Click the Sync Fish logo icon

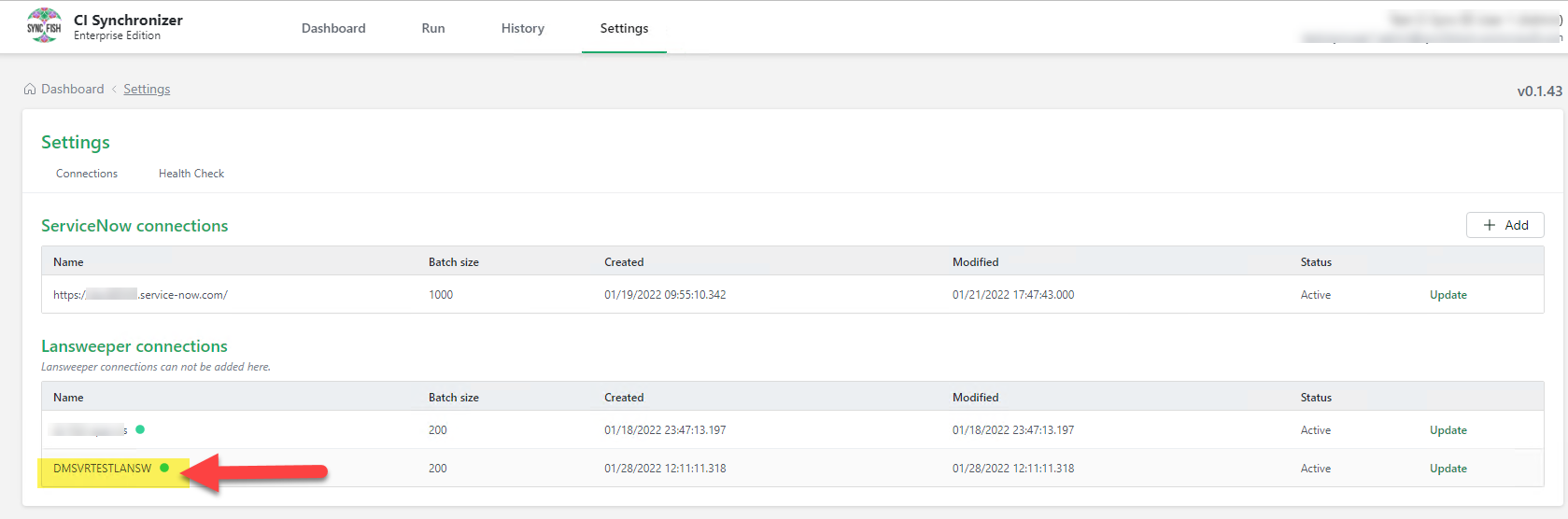pos(44,27)
